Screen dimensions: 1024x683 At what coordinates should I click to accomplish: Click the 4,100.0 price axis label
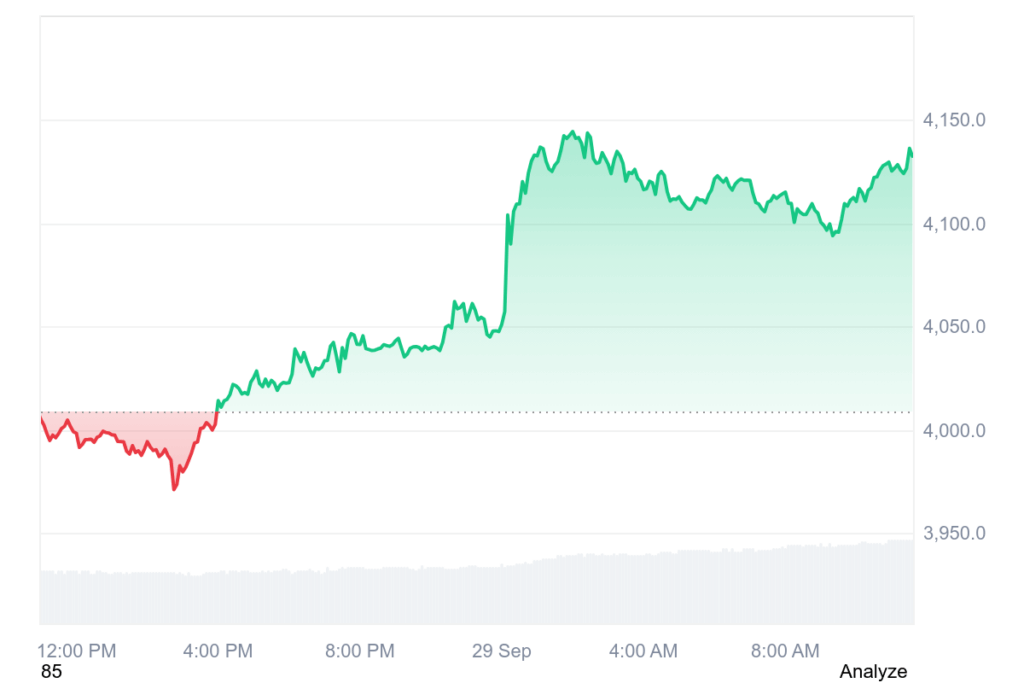pos(954,224)
